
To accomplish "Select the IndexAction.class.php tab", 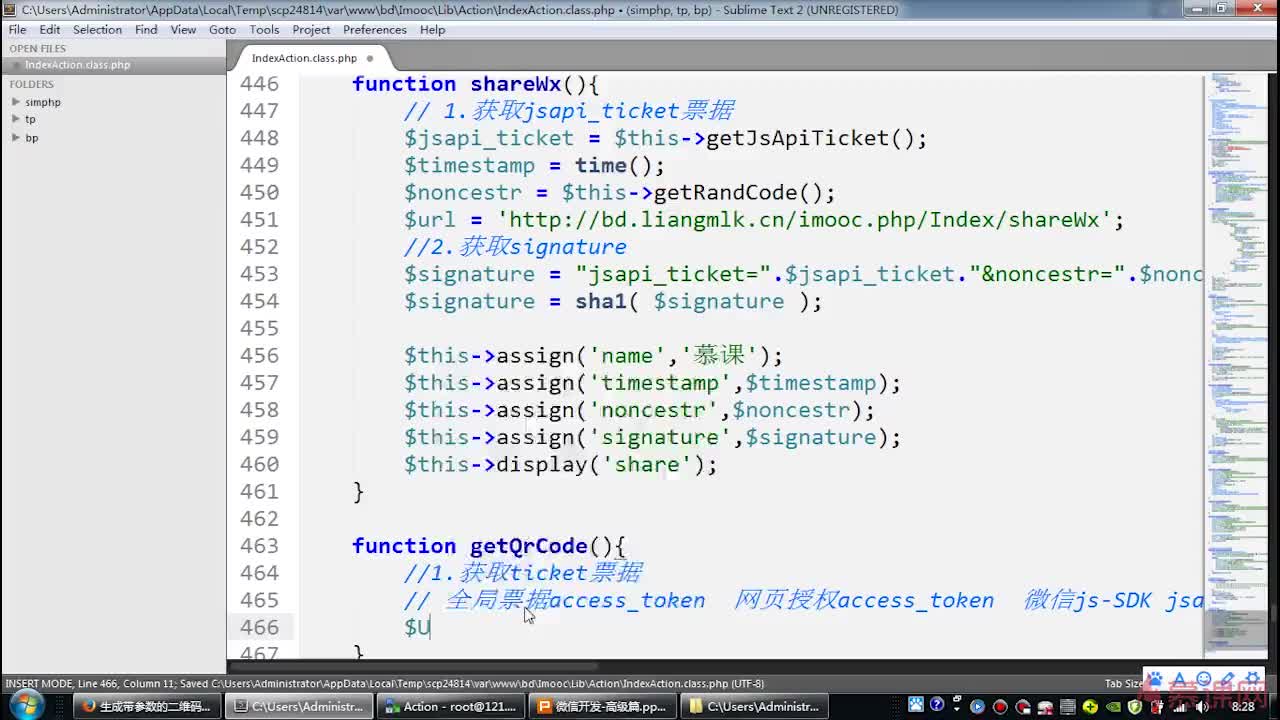I will pyautogui.click(x=304, y=59).
